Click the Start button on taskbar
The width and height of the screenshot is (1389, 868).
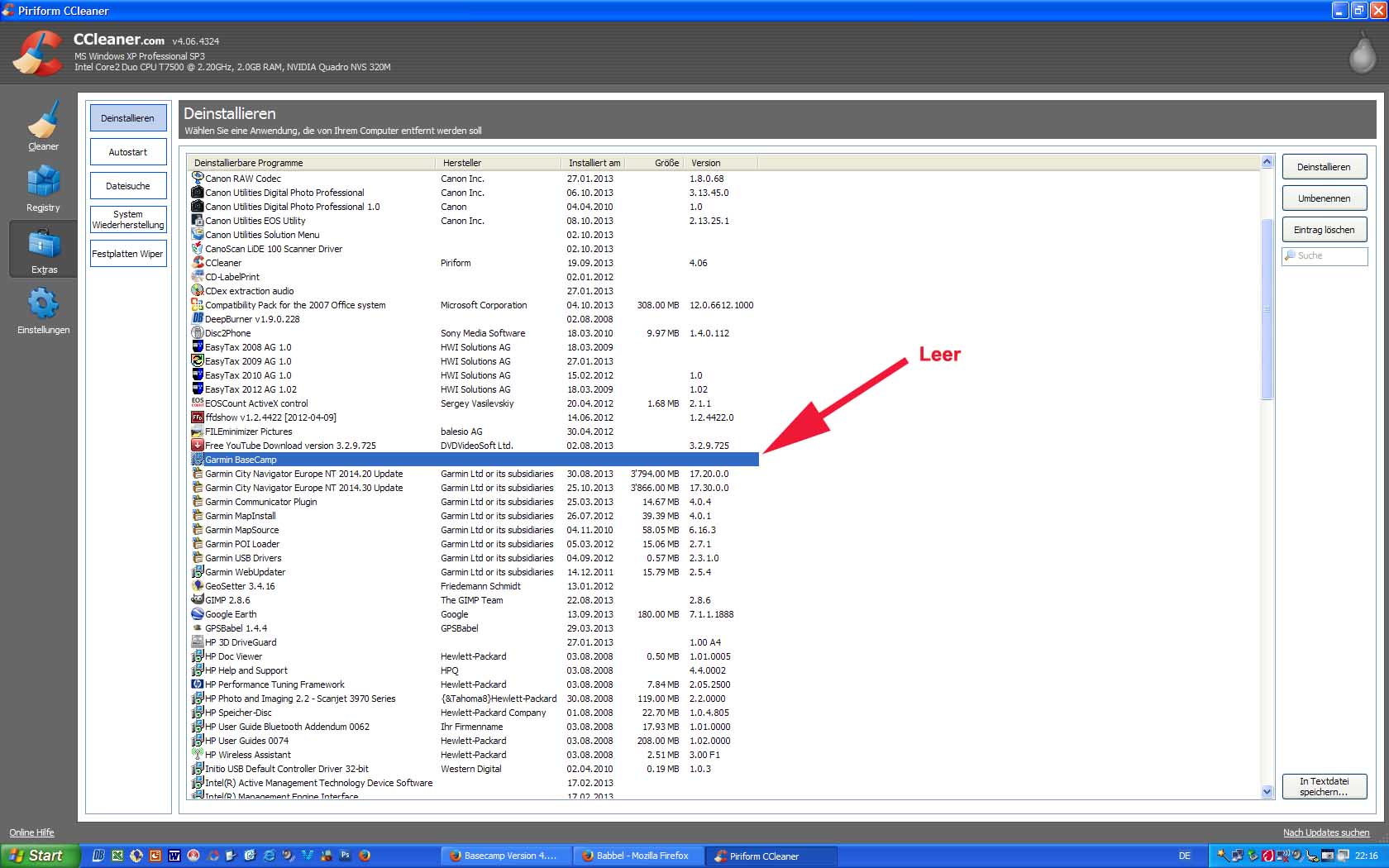point(39,856)
